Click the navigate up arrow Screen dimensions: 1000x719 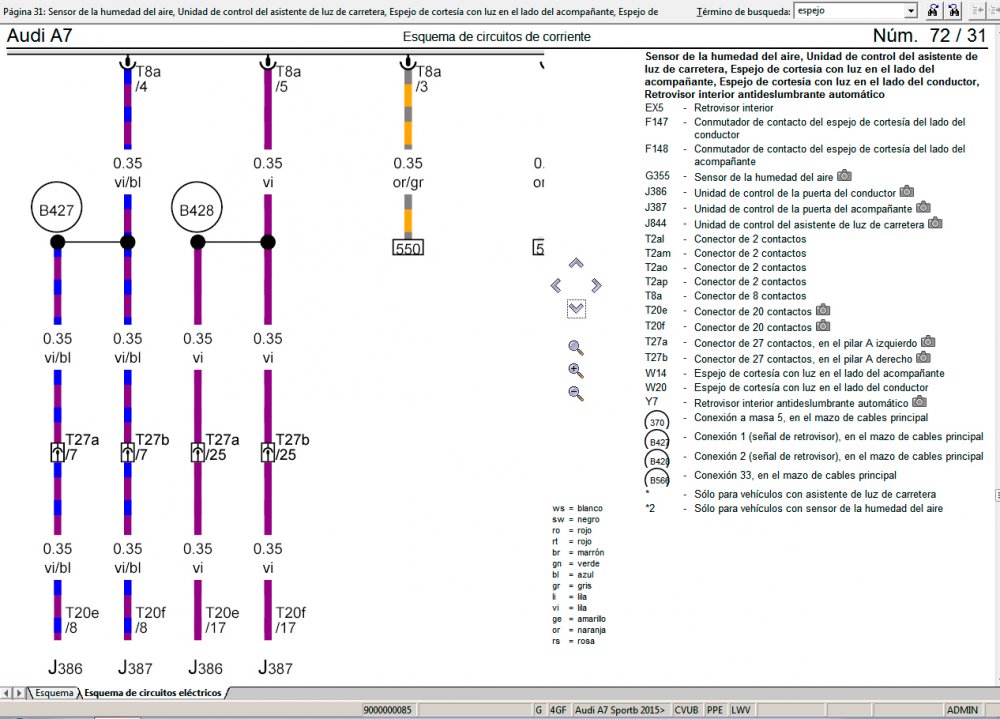coord(576,263)
